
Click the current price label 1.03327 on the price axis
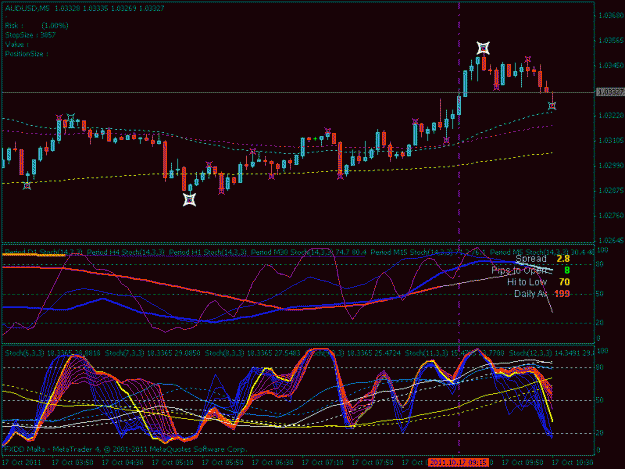pos(610,92)
